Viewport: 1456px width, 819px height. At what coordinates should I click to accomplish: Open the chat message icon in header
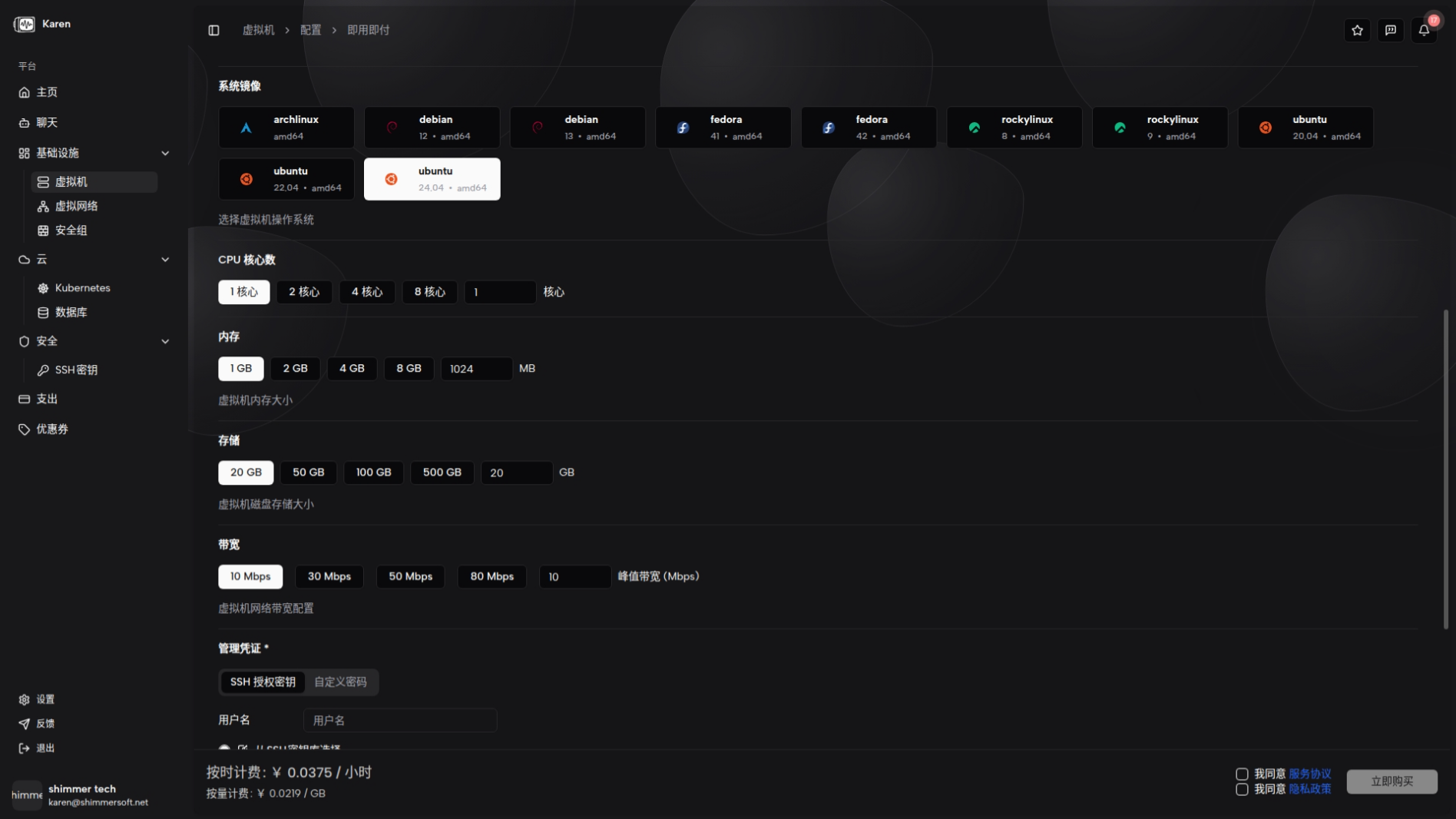pos(1390,30)
